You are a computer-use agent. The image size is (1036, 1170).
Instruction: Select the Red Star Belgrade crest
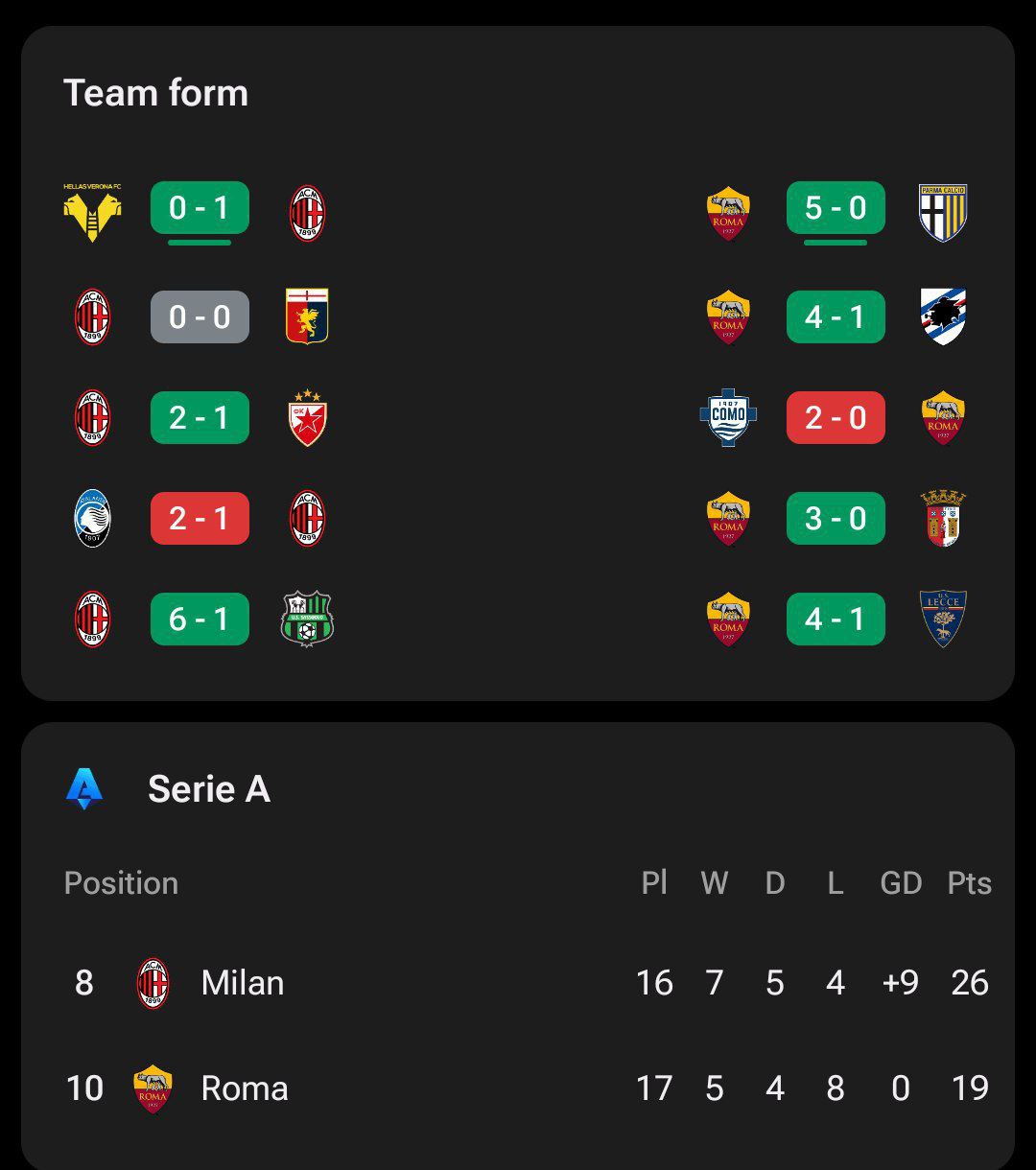(307, 418)
